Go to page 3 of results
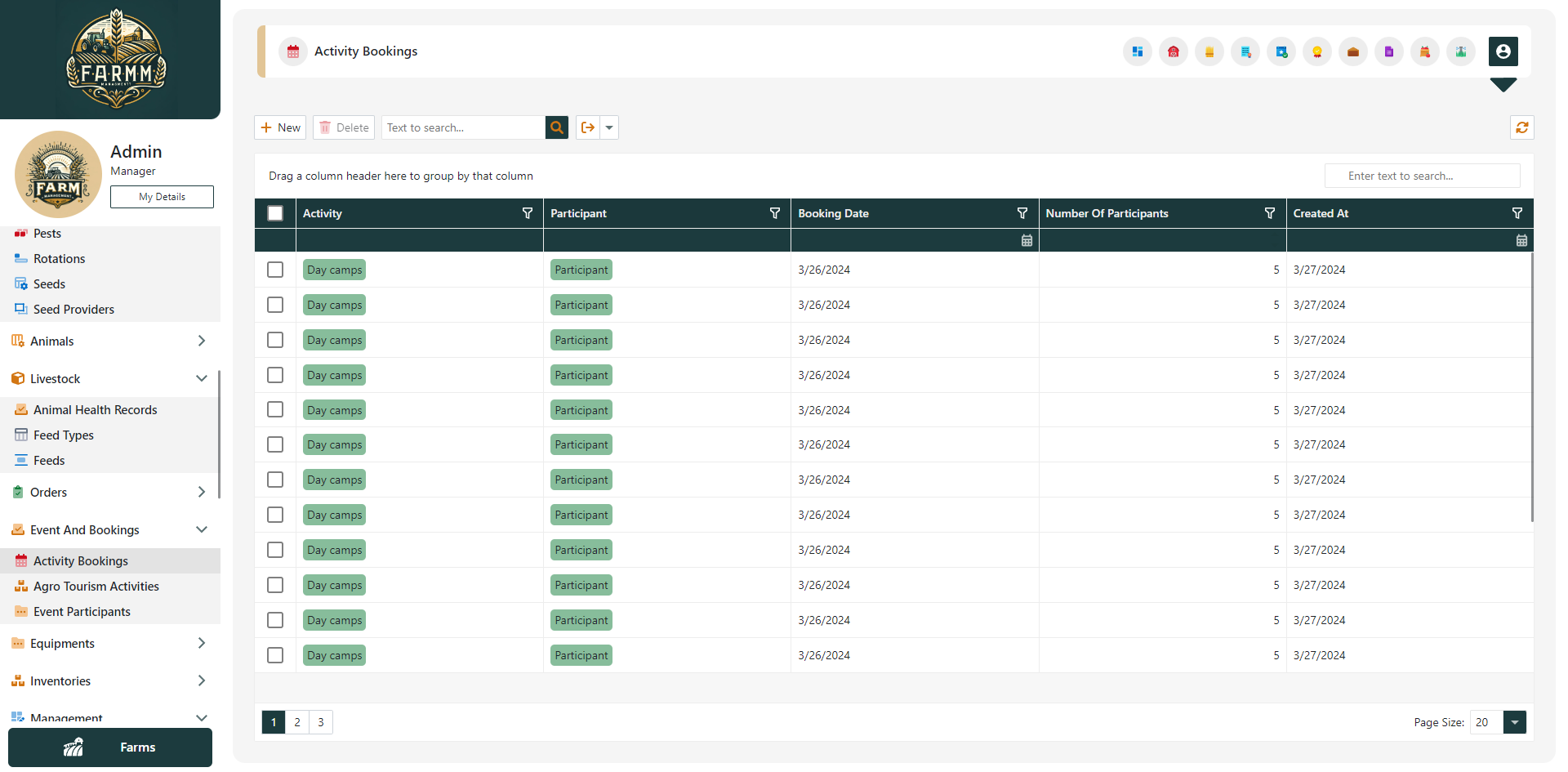The width and height of the screenshot is (1568, 772). point(320,722)
